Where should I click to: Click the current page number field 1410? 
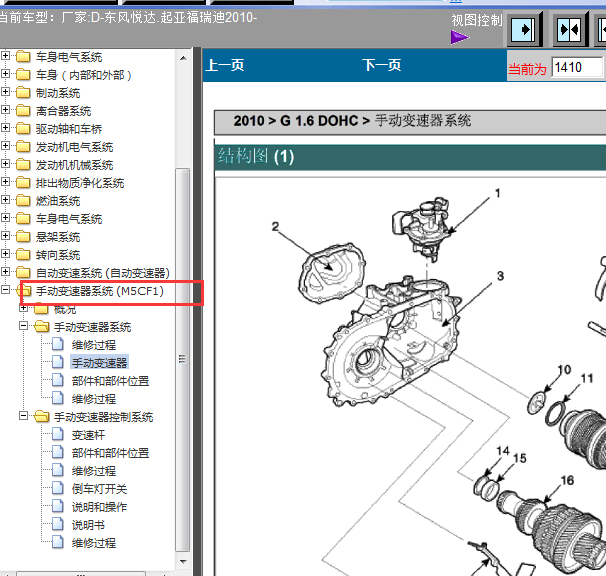577,68
